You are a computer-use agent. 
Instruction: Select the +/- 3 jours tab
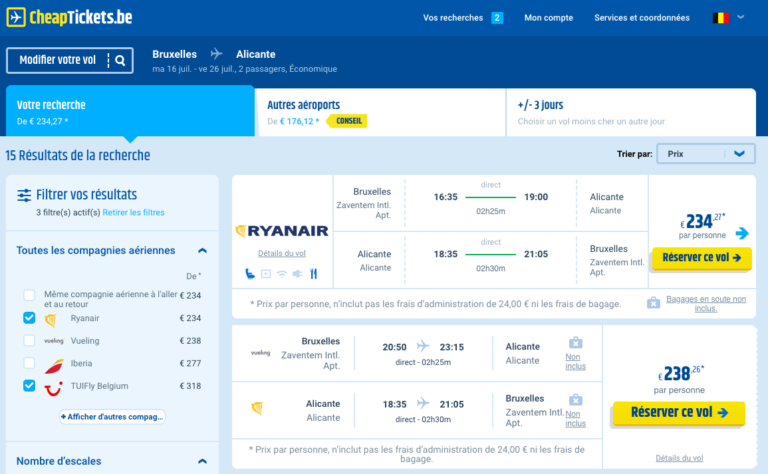(x=631, y=113)
